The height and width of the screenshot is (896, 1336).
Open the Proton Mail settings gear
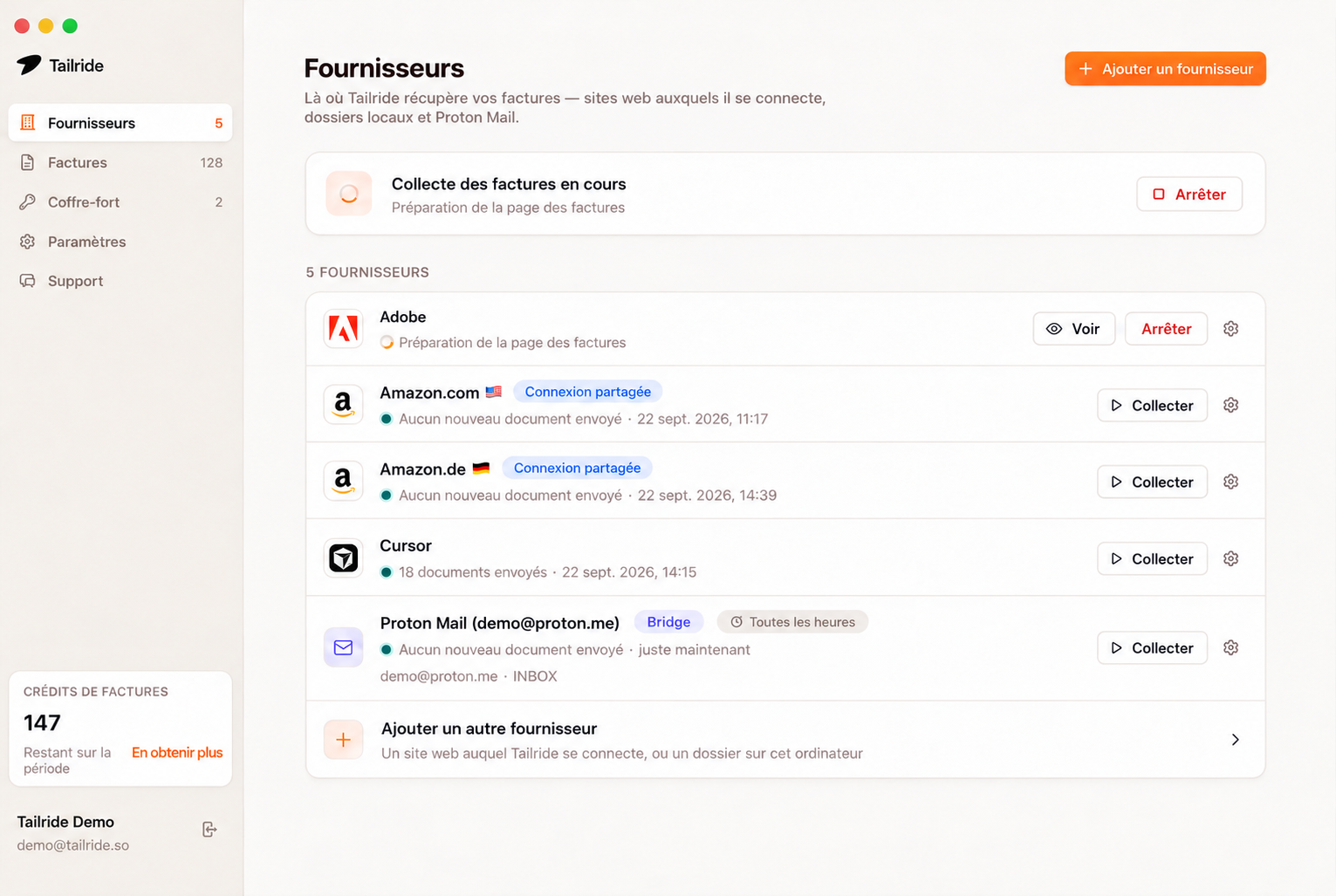tap(1230, 647)
